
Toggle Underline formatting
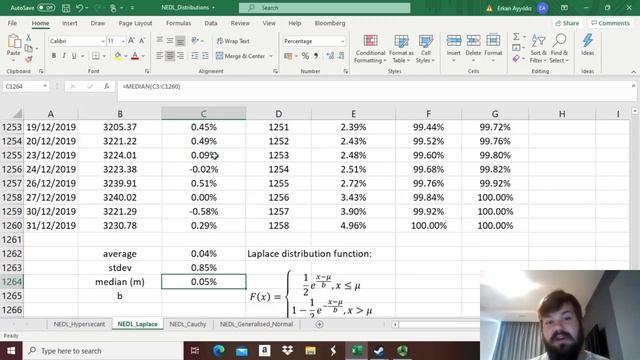(74, 56)
